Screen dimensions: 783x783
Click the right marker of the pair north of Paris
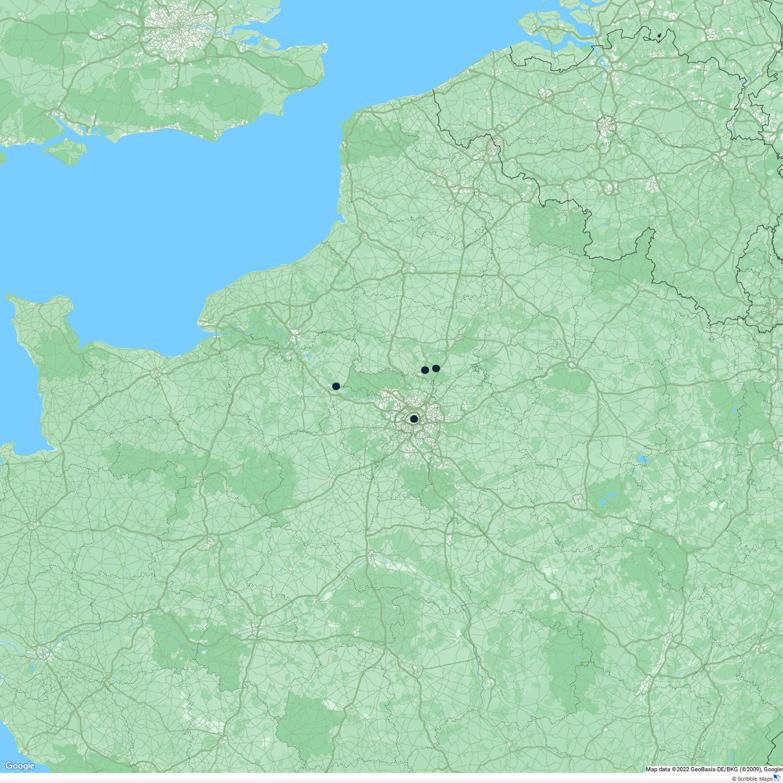coord(436,369)
